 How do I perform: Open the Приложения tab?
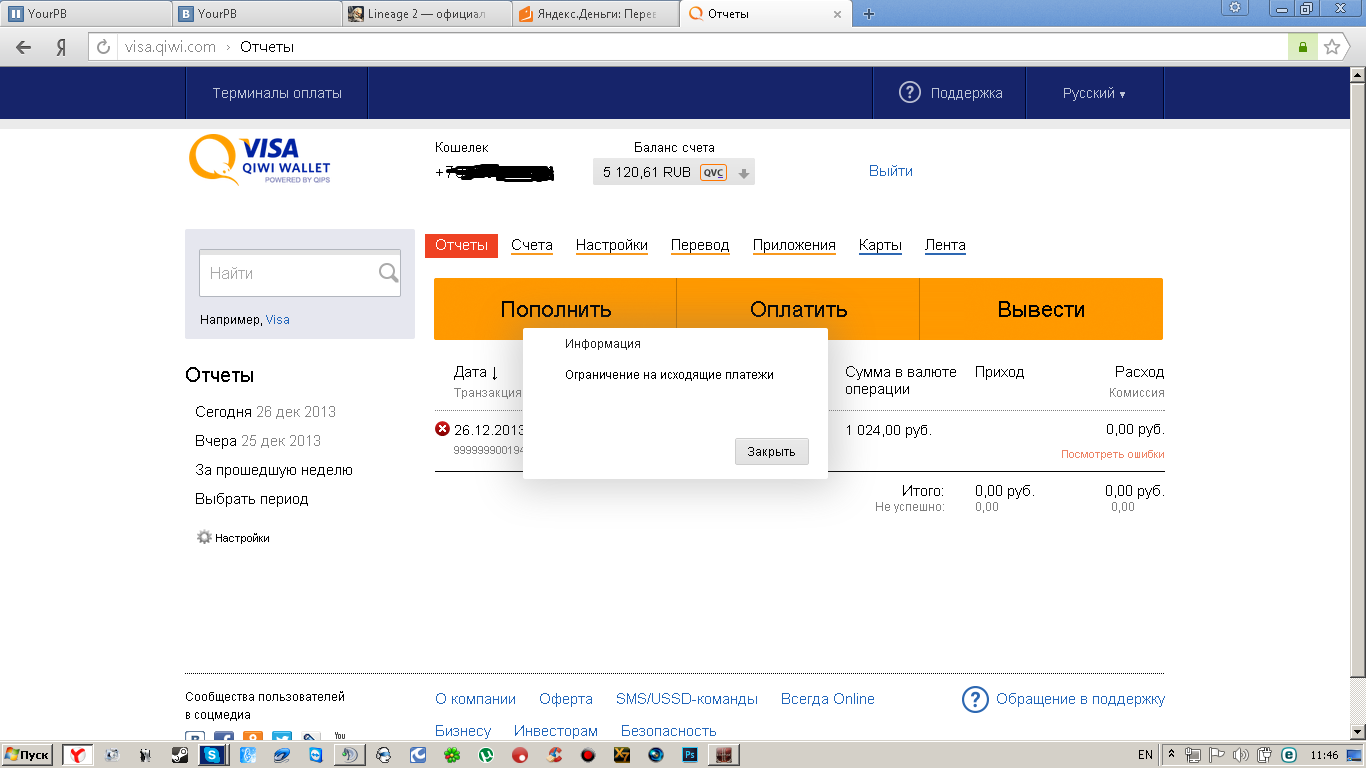pos(794,245)
